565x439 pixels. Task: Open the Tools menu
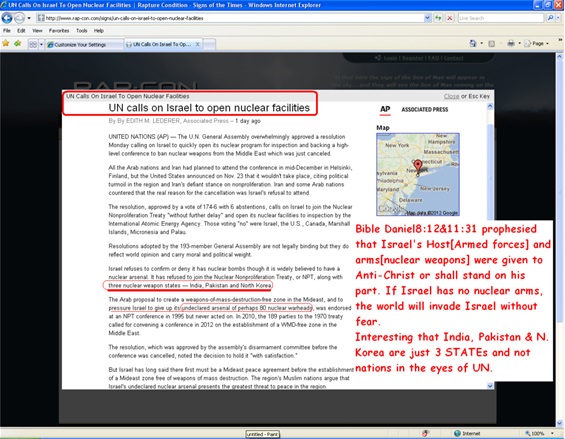coord(81,31)
